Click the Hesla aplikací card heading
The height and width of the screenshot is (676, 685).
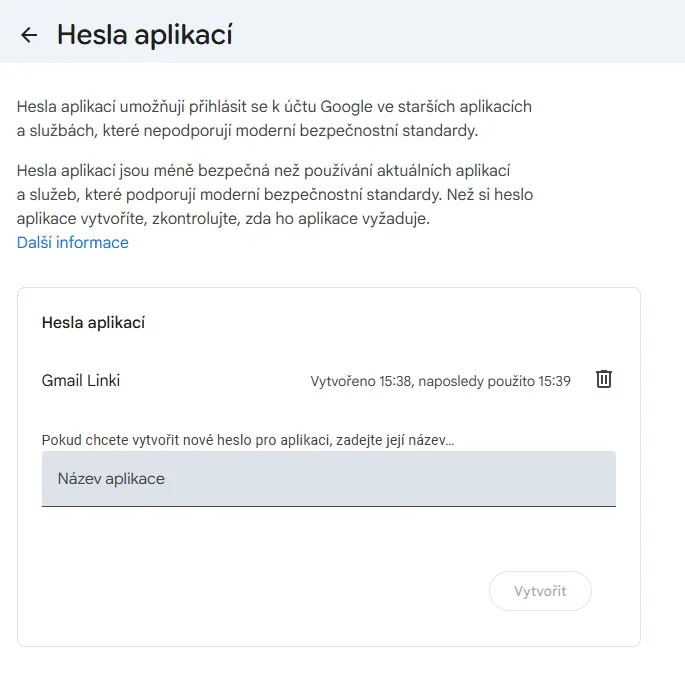[93, 323]
